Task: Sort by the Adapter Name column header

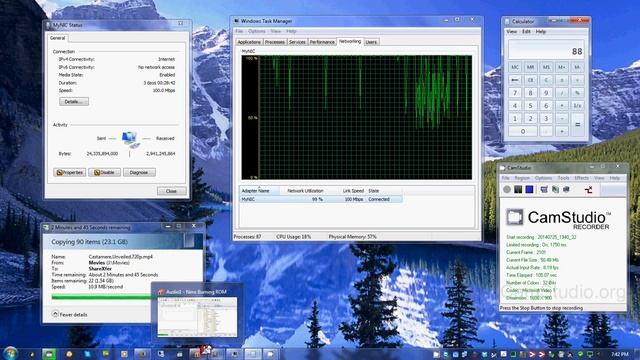Action: (259, 191)
